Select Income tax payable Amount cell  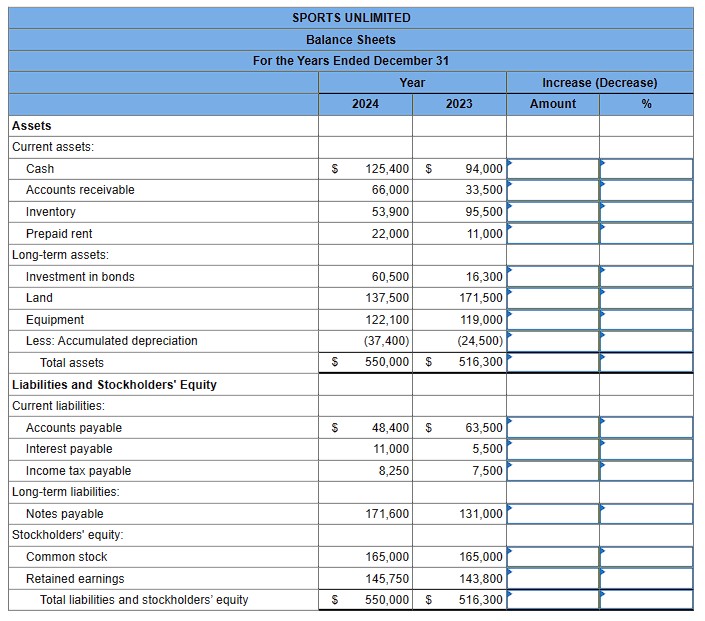pos(553,471)
